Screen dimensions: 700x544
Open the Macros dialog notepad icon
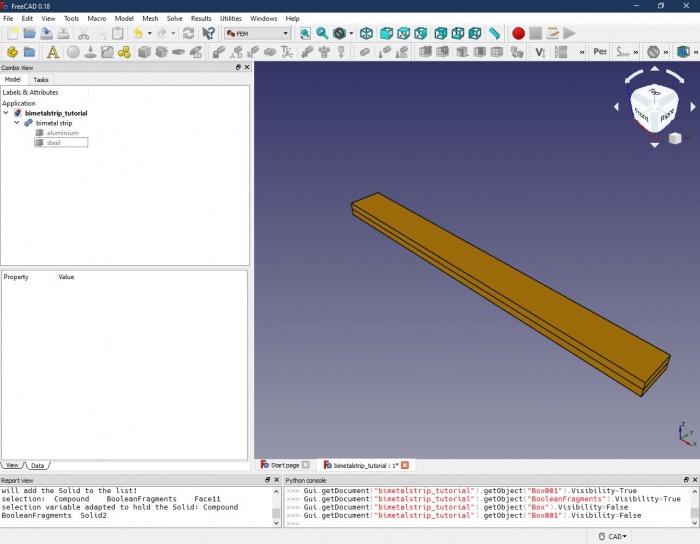pos(553,33)
